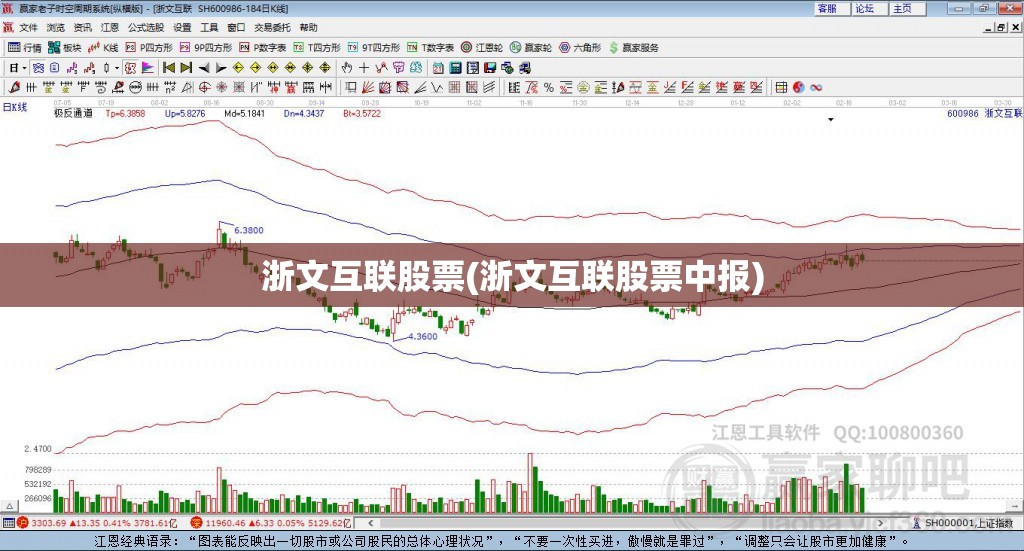Screen dimensions: 1024x551
Task: Click the Dn=4.3437 value
Action: click(x=304, y=114)
